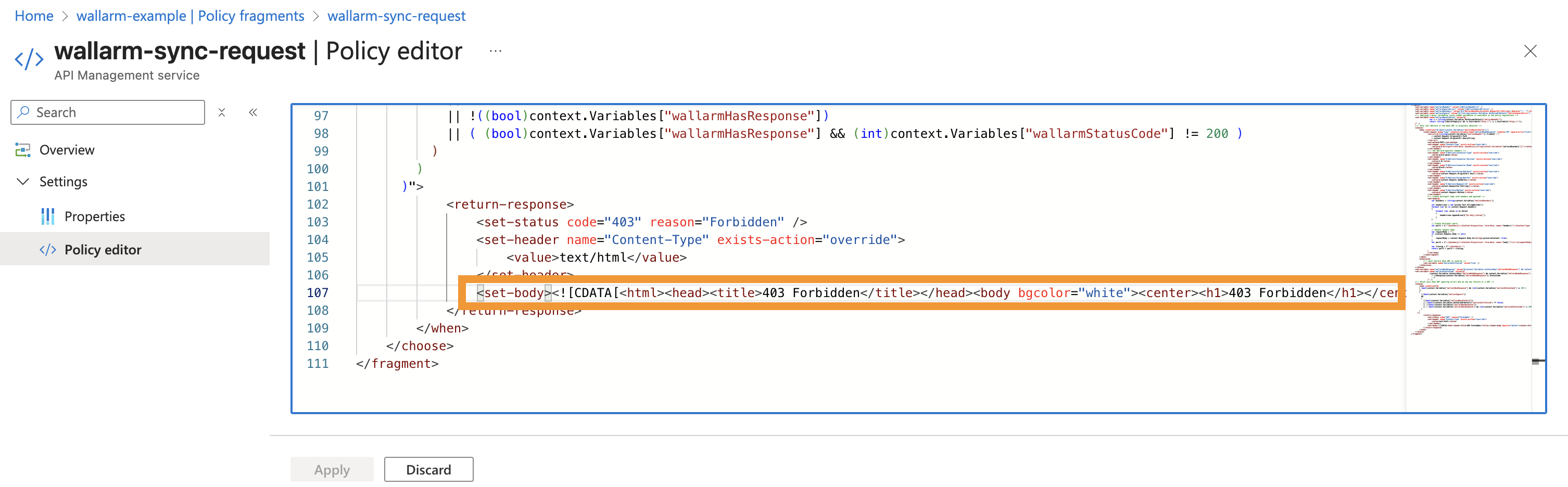
Task: Collapse the sidebar using the double-chevron icon
Action: pyautogui.click(x=253, y=112)
